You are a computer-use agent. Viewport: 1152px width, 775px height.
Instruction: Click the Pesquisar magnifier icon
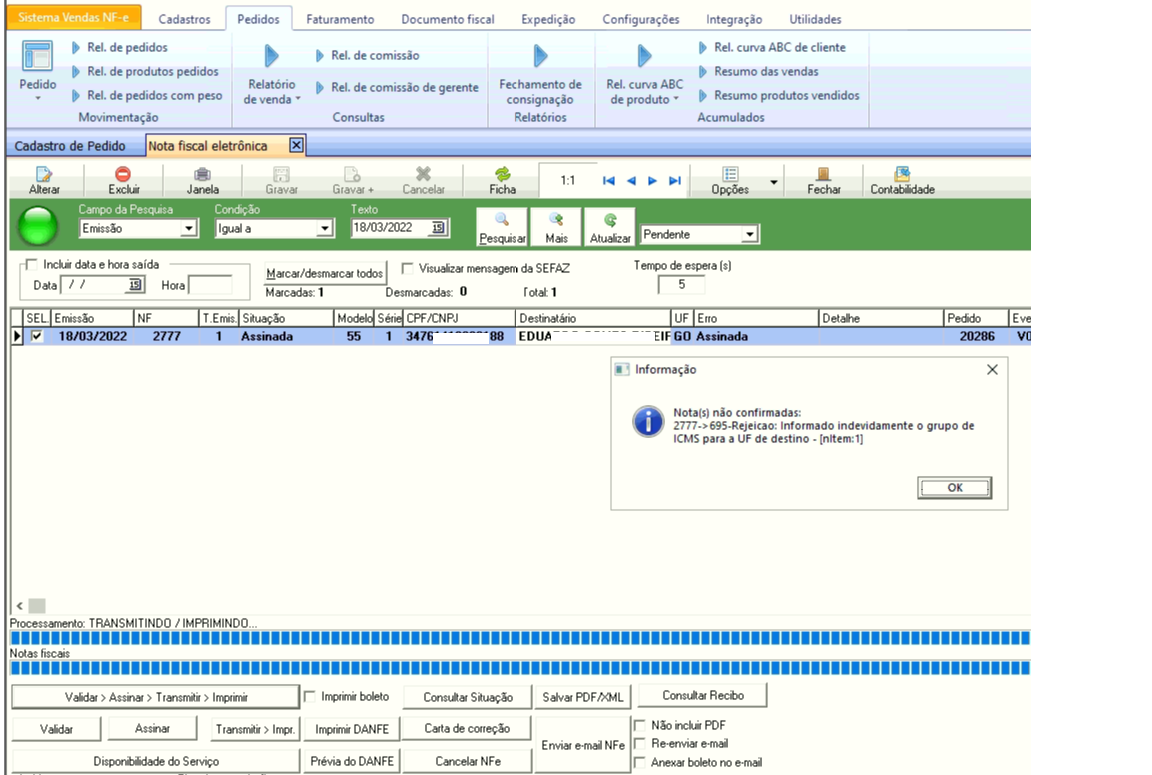click(502, 220)
